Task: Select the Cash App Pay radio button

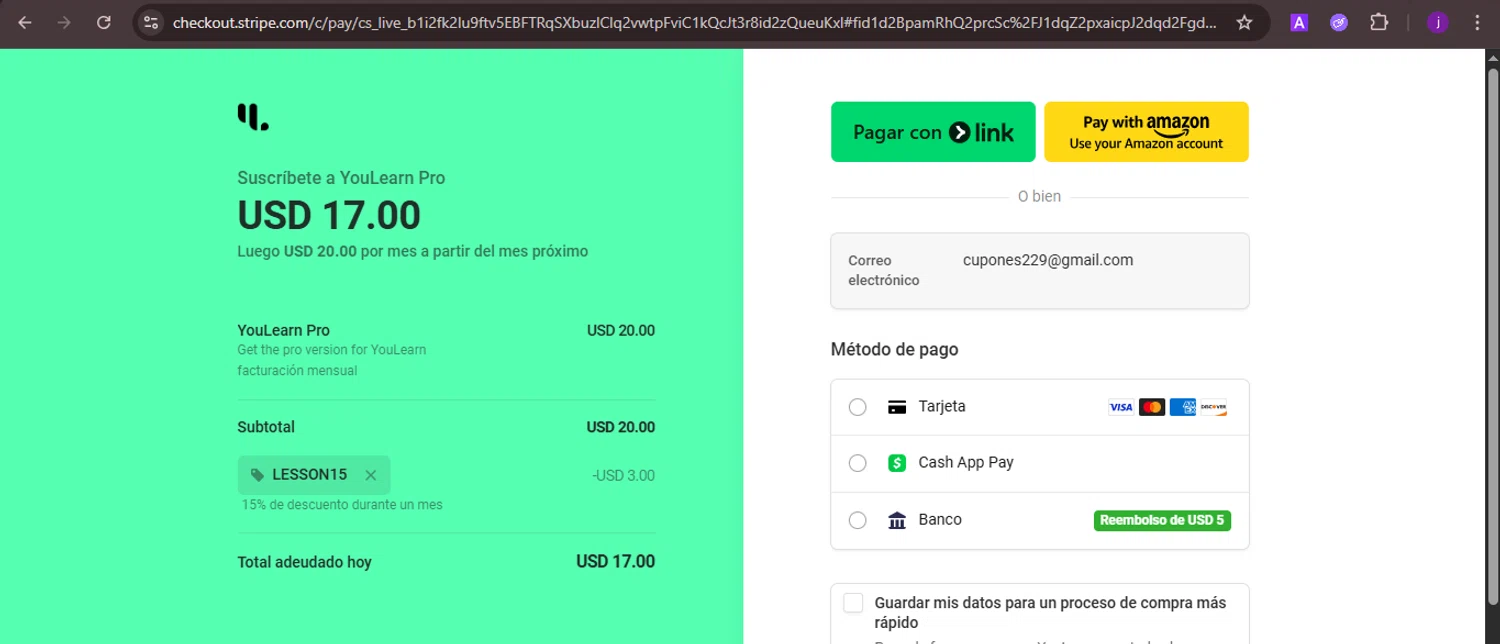Action: (x=857, y=463)
